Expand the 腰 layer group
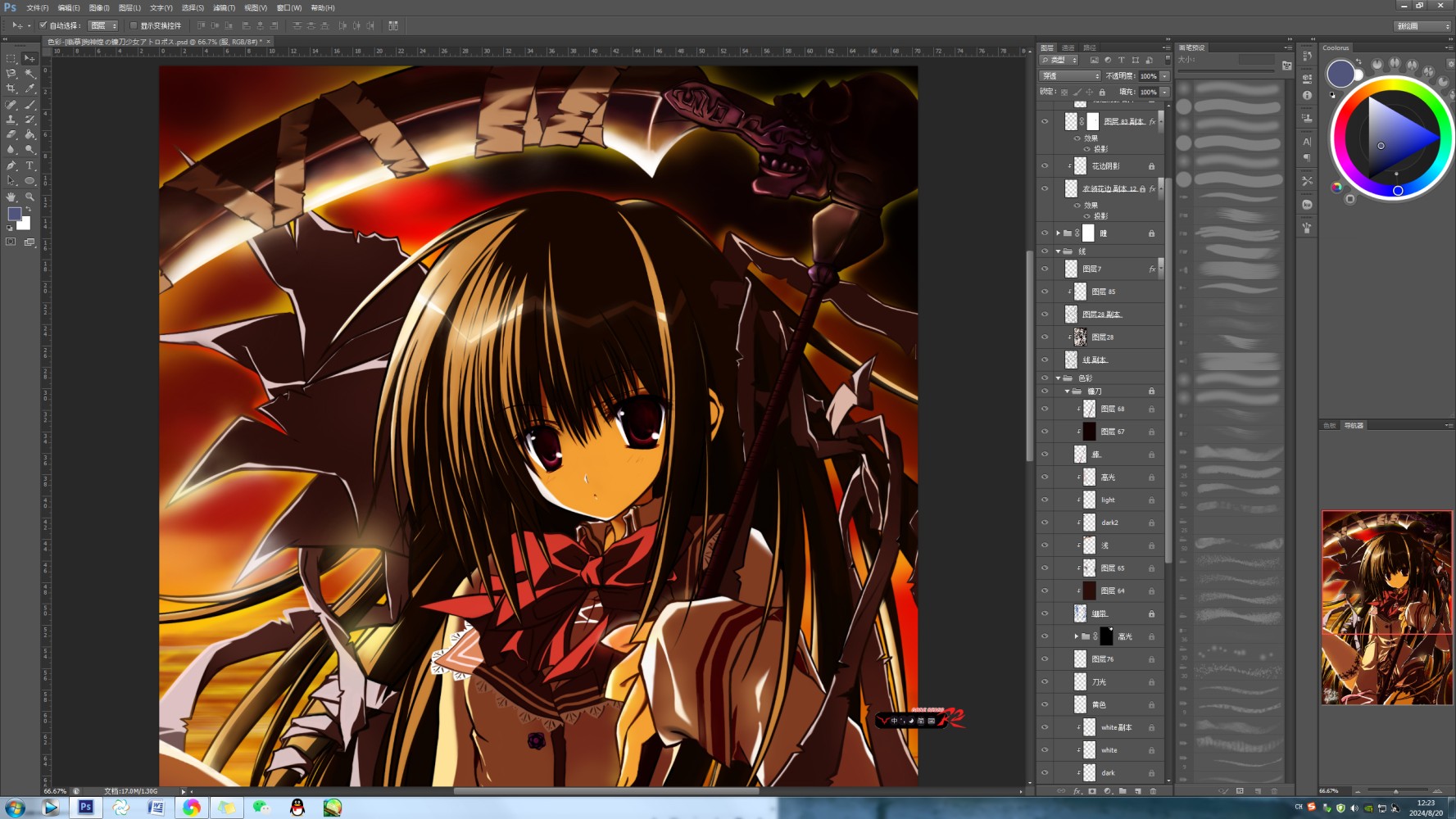 pos(1058,233)
